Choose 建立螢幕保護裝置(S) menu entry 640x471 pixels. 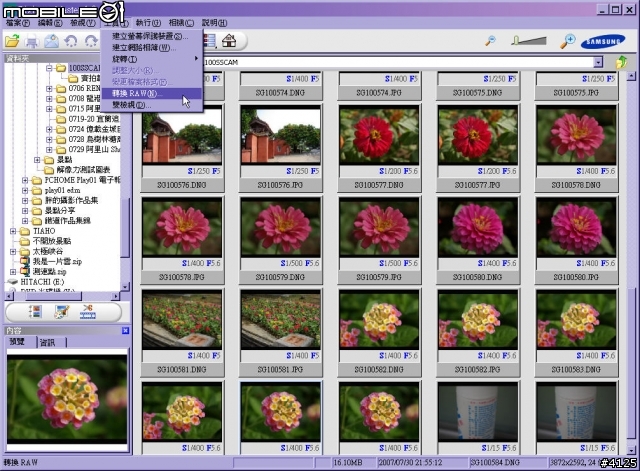[151, 36]
